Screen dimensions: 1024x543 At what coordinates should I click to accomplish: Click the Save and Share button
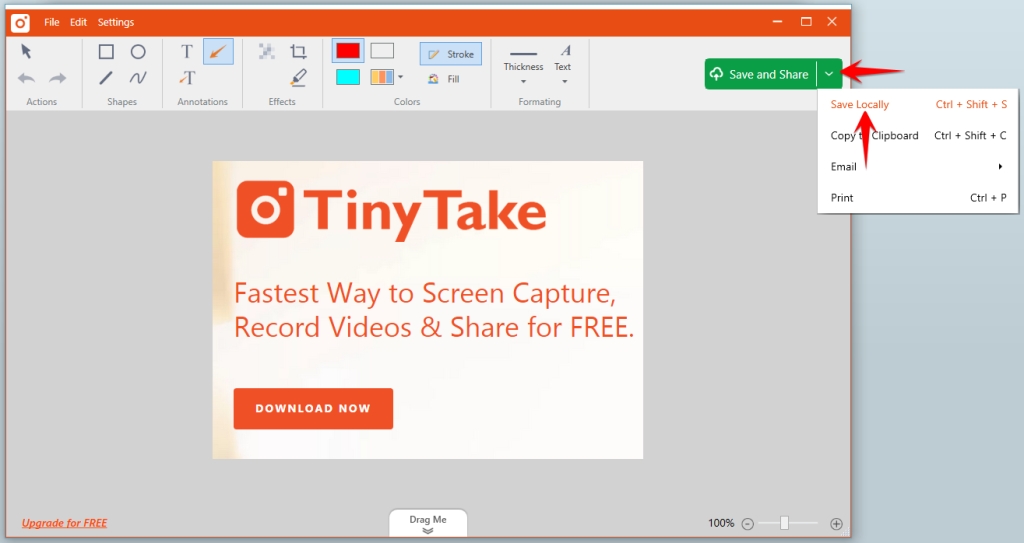pos(760,74)
